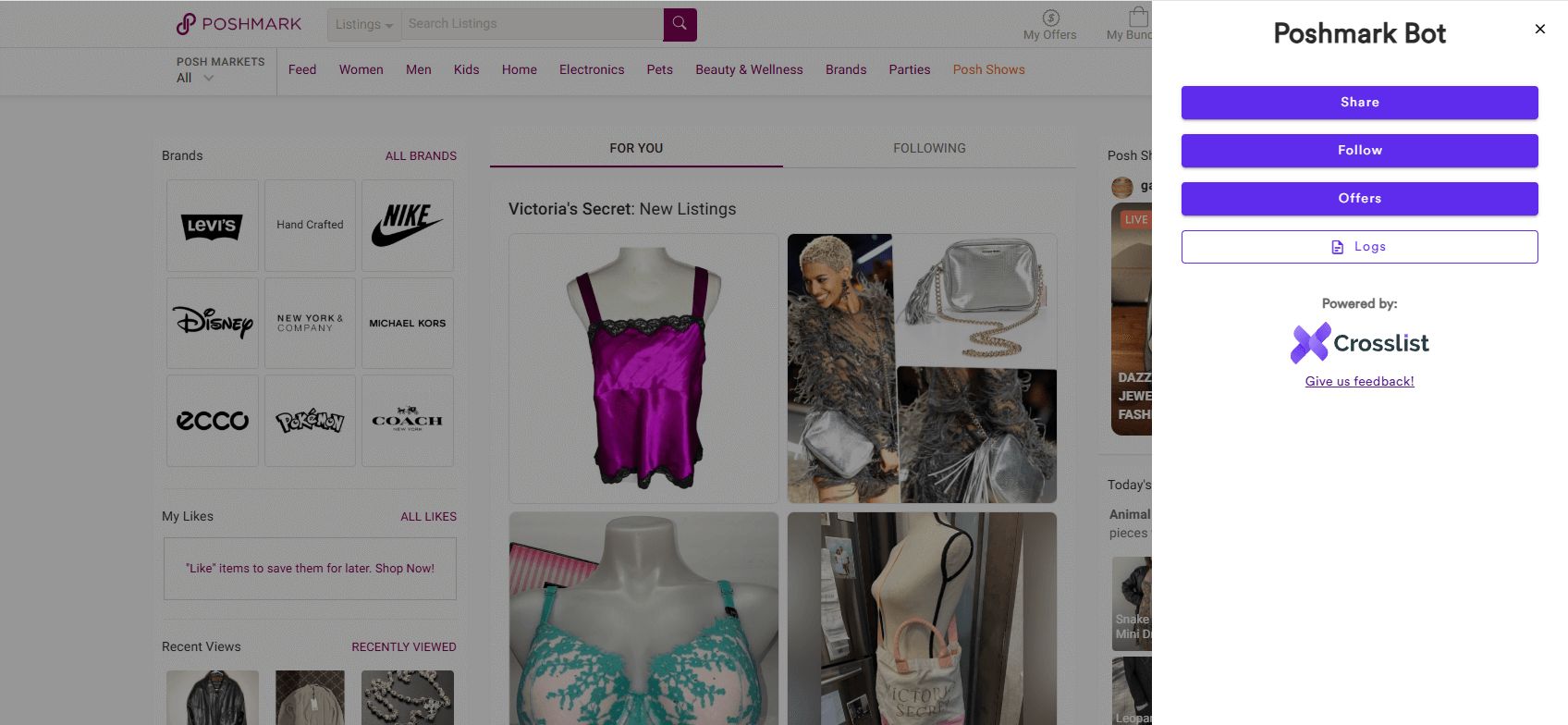The width and height of the screenshot is (1568, 725).
Task: Follow the Give us feedback link
Action: pyautogui.click(x=1359, y=381)
